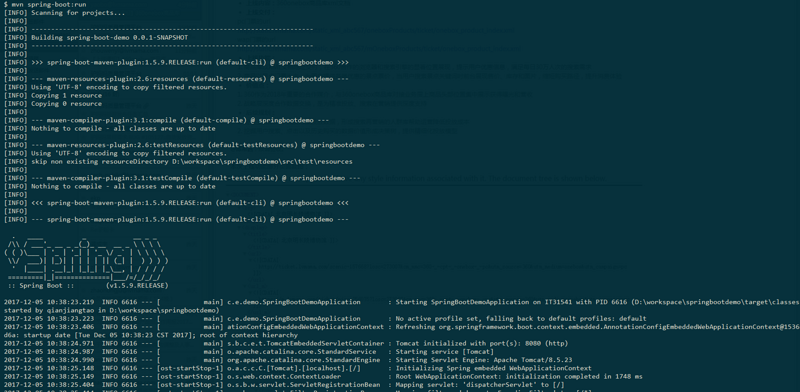Select 'Starting service [Tomcat]' log message
The image size is (800, 392).
444,351
